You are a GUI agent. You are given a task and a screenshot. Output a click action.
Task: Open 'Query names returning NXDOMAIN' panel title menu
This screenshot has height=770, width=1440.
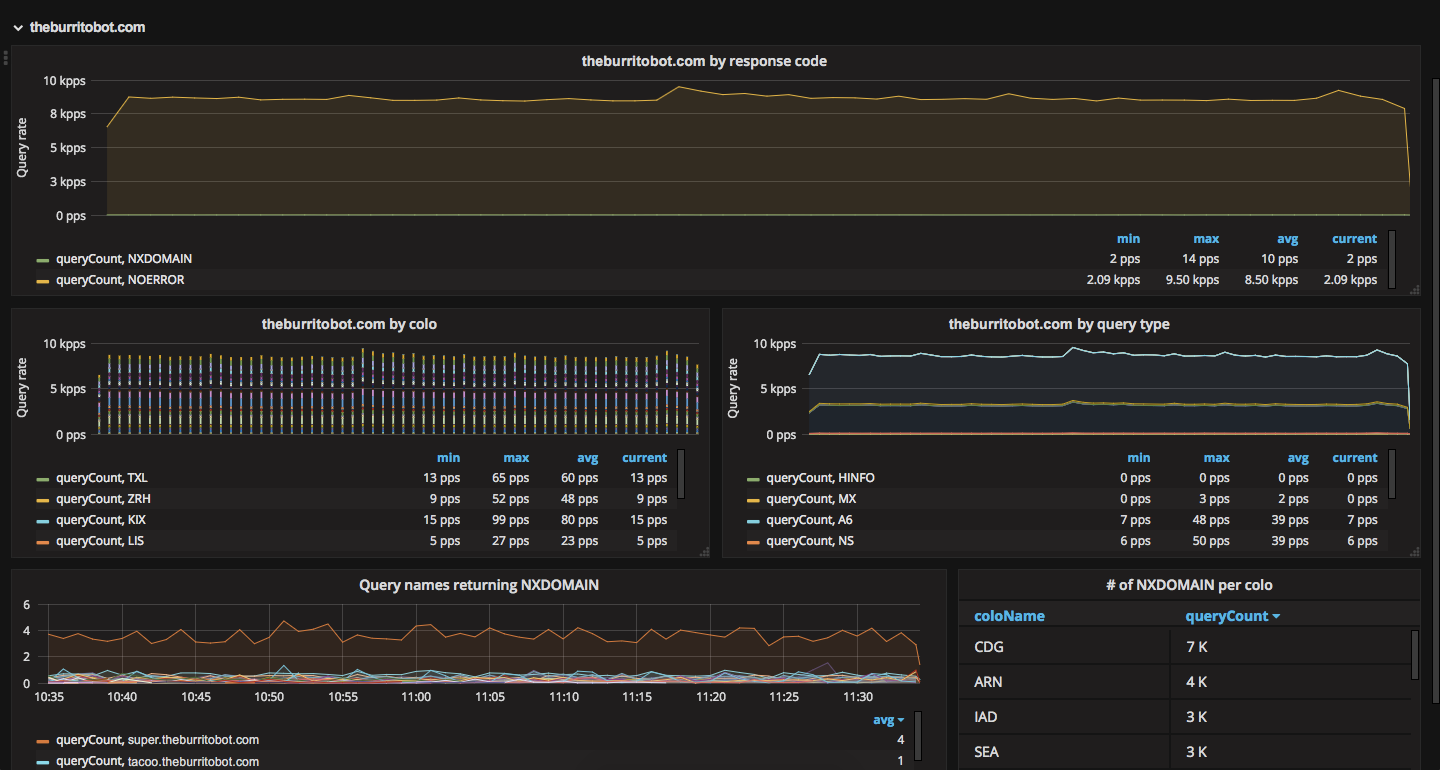pos(478,585)
